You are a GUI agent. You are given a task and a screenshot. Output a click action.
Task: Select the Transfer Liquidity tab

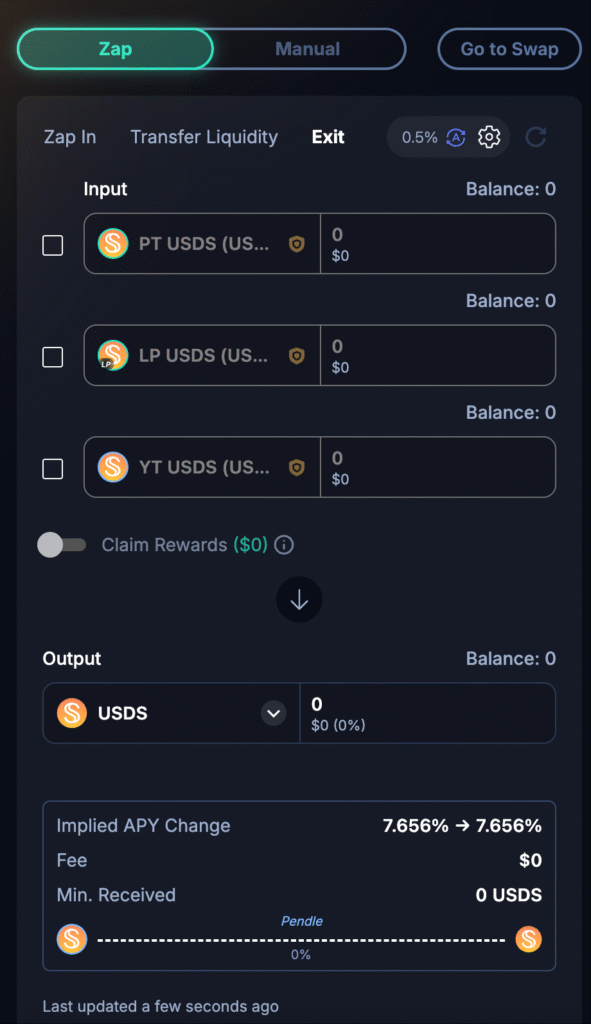[204, 137]
